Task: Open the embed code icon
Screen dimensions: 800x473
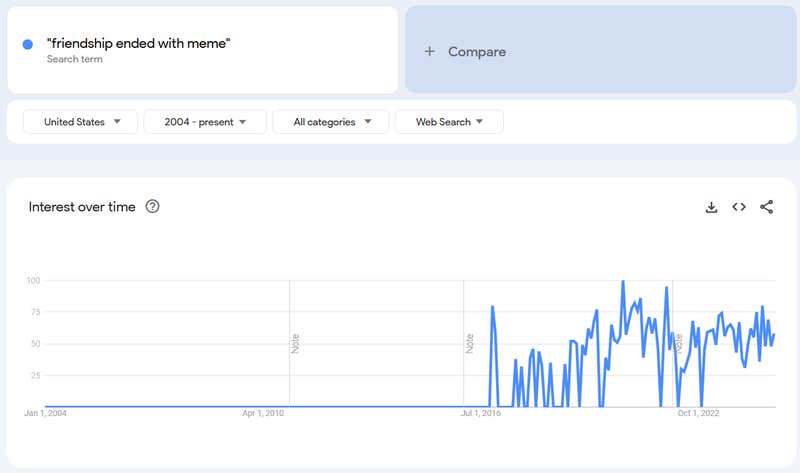Action: [739, 207]
